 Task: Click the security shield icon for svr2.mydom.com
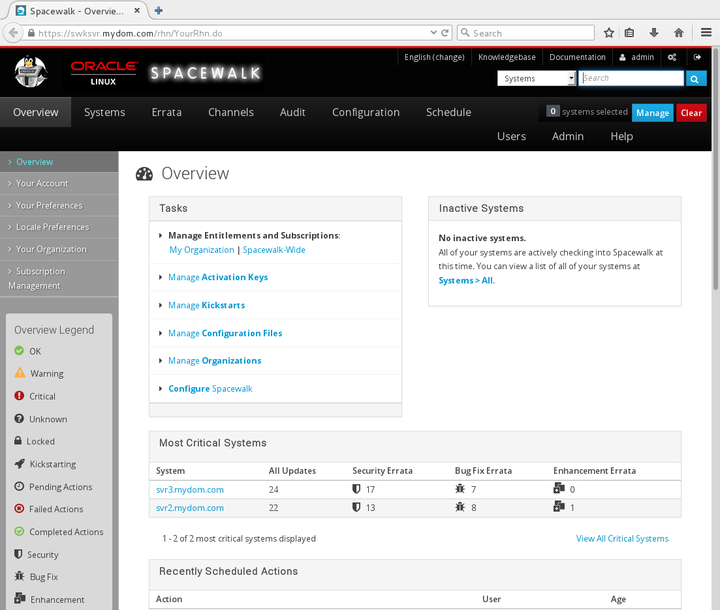[356, 507]
